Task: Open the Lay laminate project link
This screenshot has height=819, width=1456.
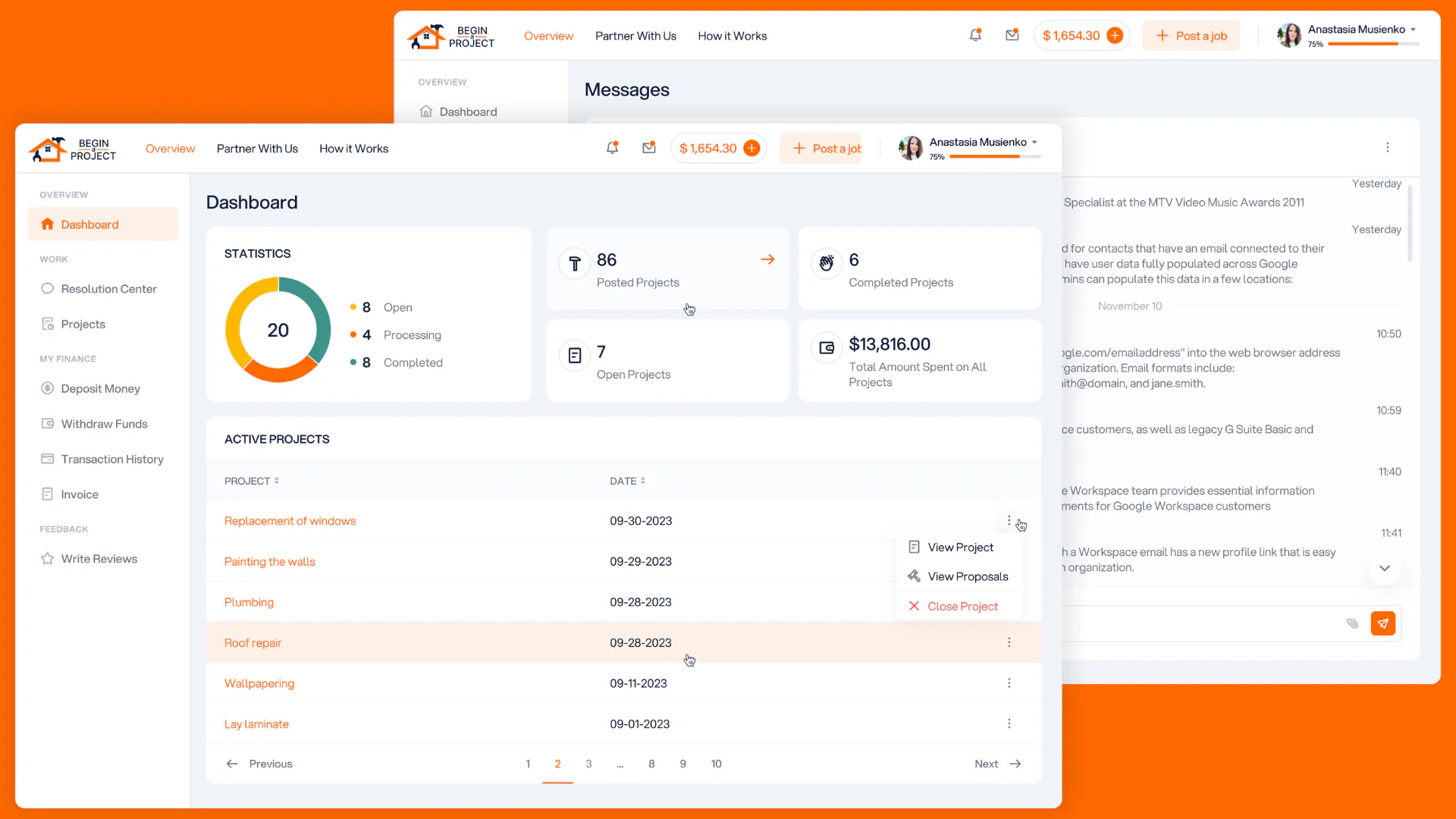Action: tap(256, 724)
